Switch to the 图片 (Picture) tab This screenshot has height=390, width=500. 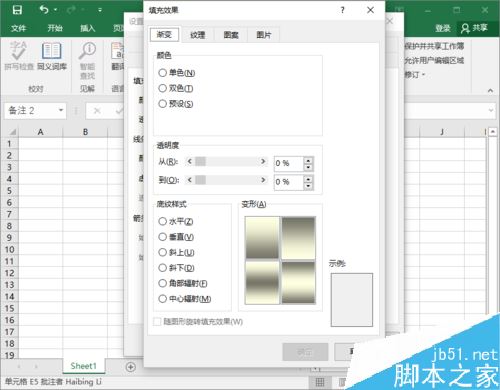pyautogui.click(x=264, y=35)
